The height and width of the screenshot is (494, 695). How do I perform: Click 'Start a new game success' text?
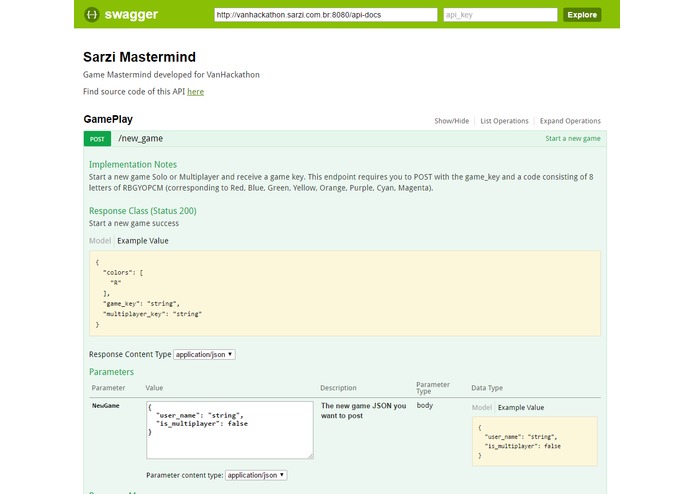[x=134, y=223]
